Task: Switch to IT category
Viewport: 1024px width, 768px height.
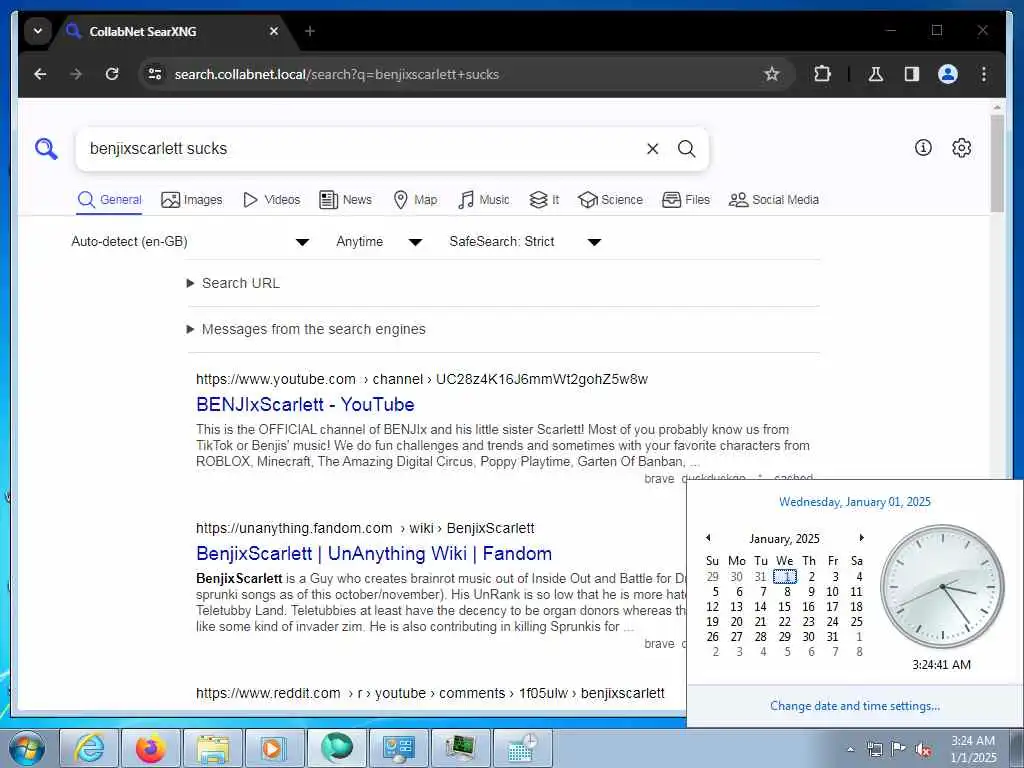Action: [545, 200]
